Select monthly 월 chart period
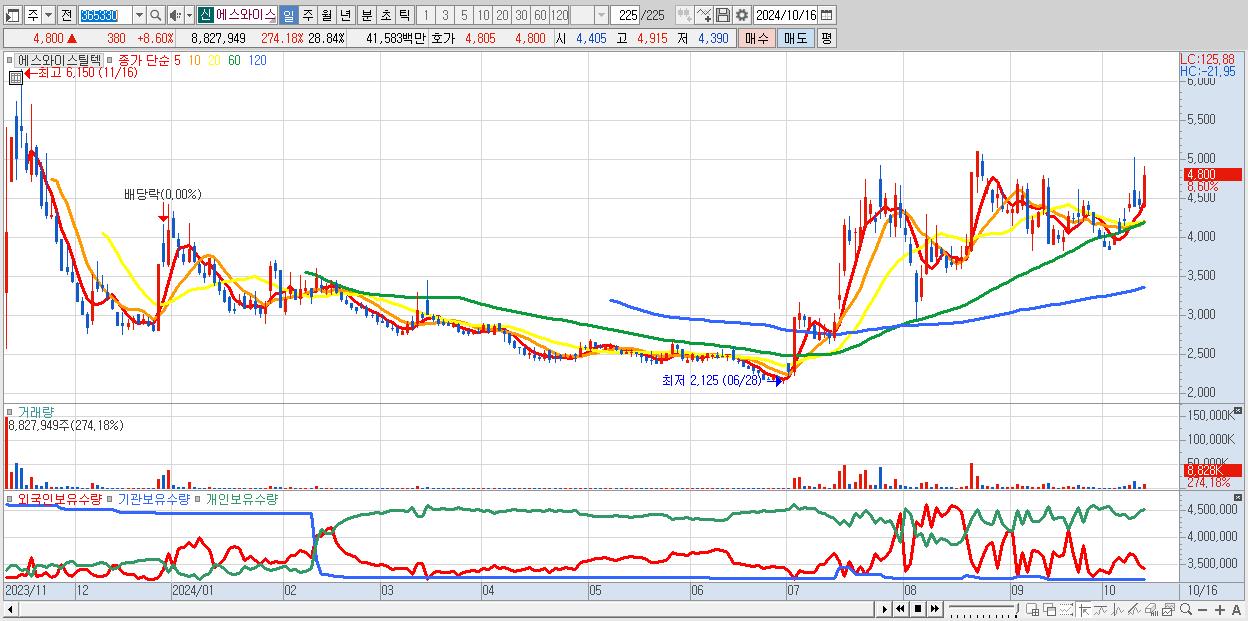1248x621 pixels. (x=326, y=15)
